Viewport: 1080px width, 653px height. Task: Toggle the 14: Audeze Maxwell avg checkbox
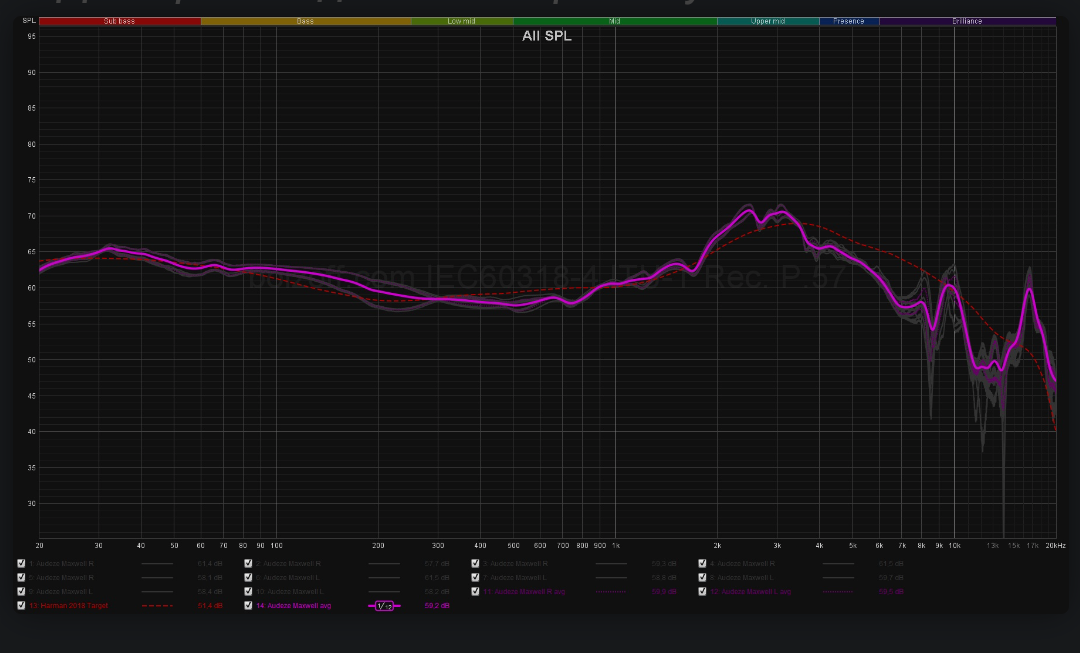click(248, 606)
